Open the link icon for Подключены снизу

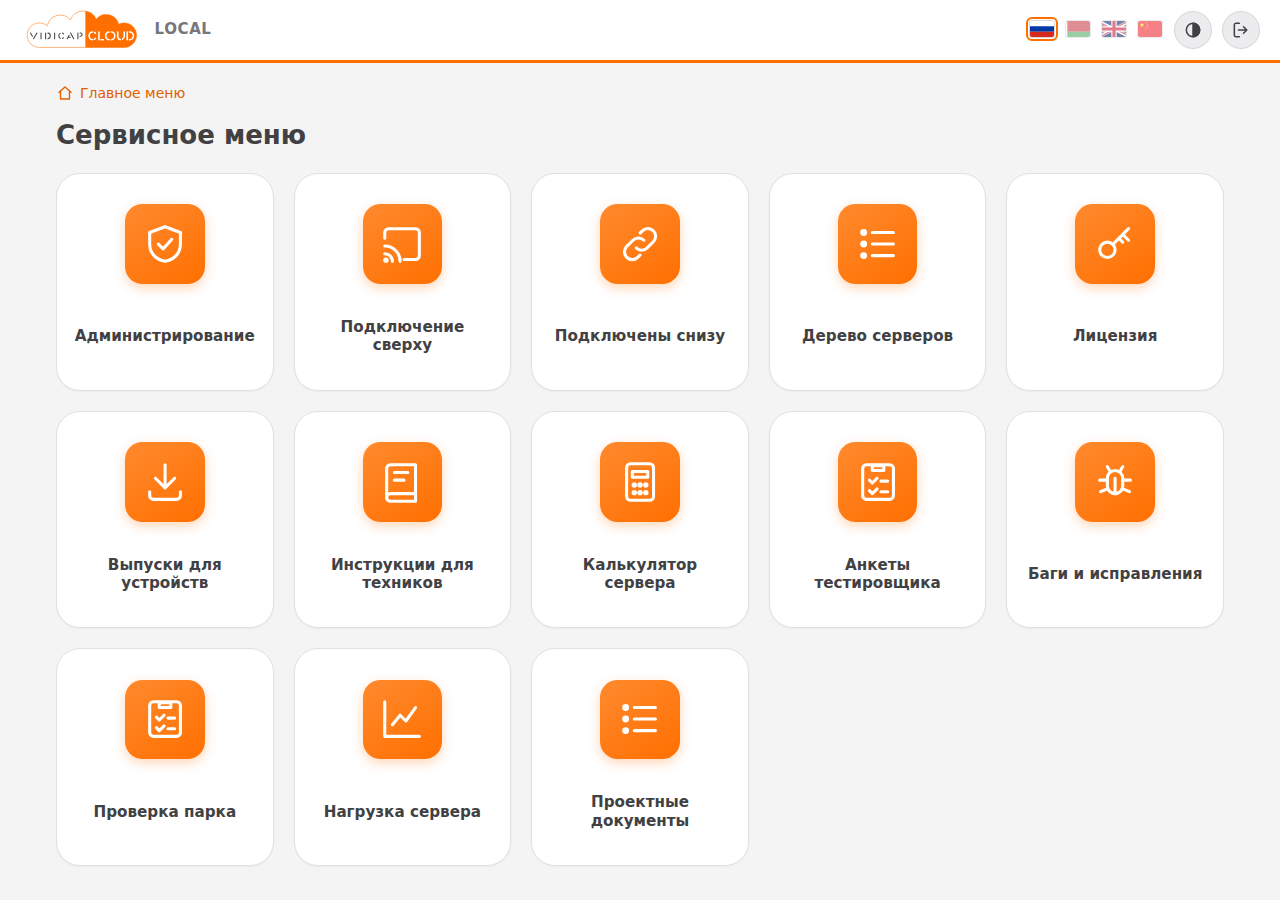tap(640, 244)
